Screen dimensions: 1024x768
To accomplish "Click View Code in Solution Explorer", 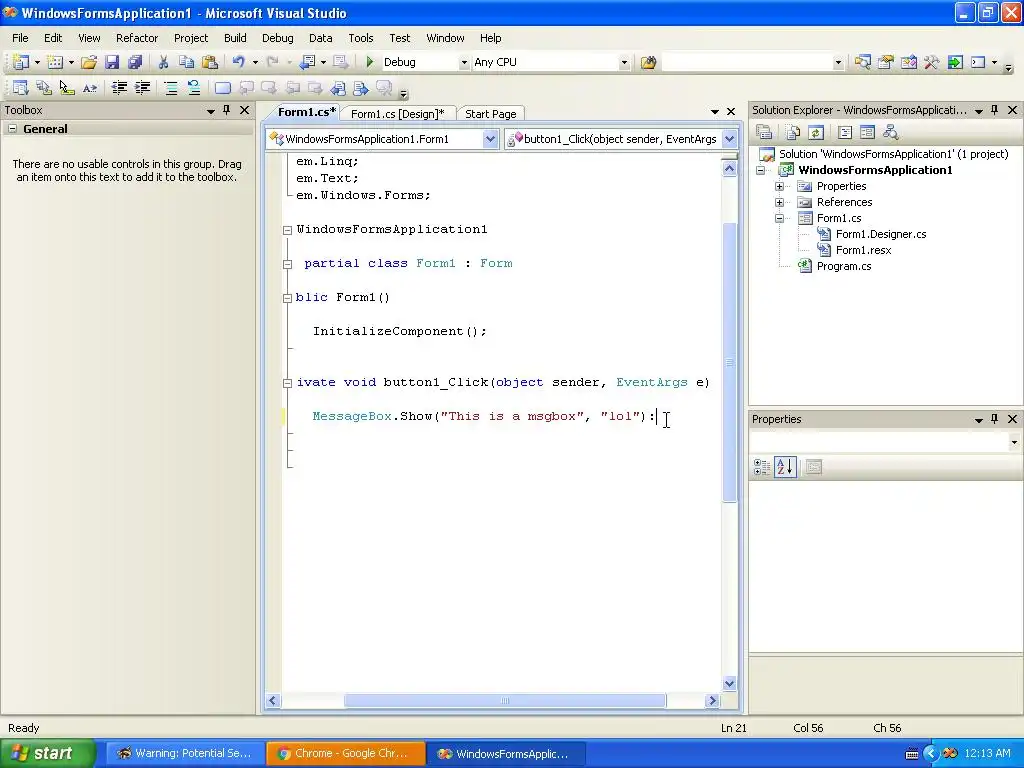I will (844, 133).
